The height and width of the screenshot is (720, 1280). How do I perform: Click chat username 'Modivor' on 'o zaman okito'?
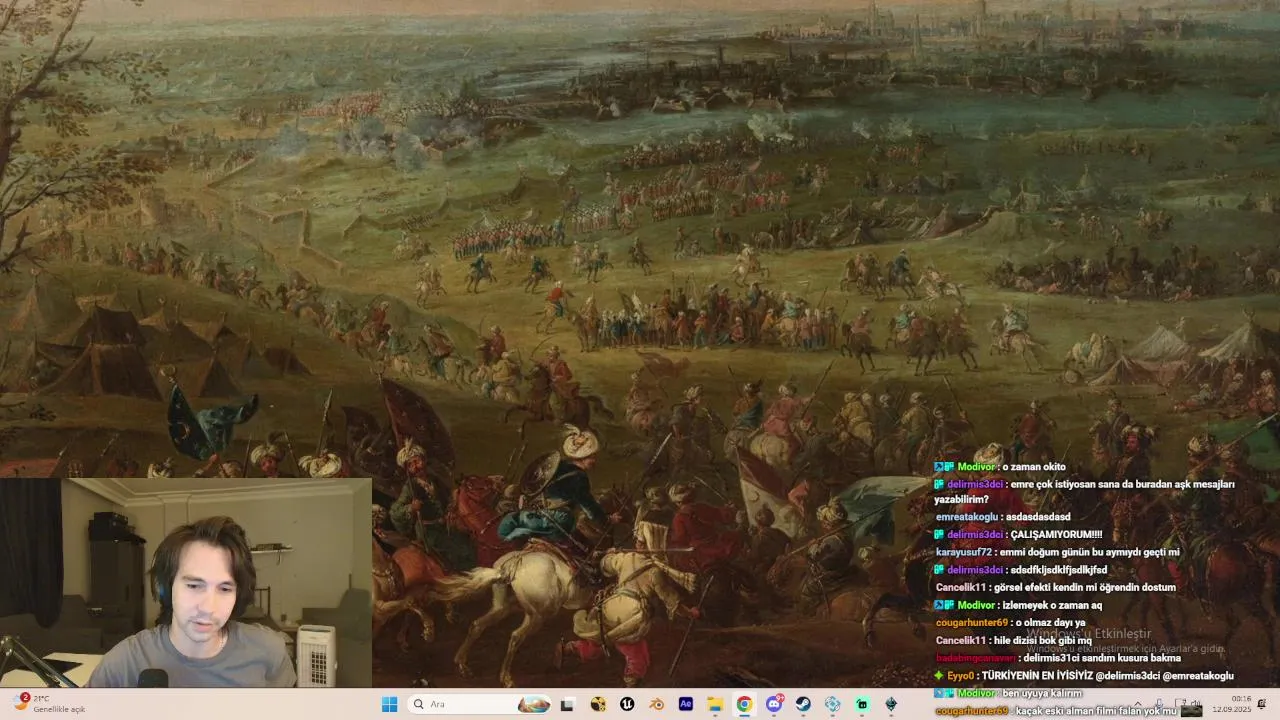tap(976, 467)
